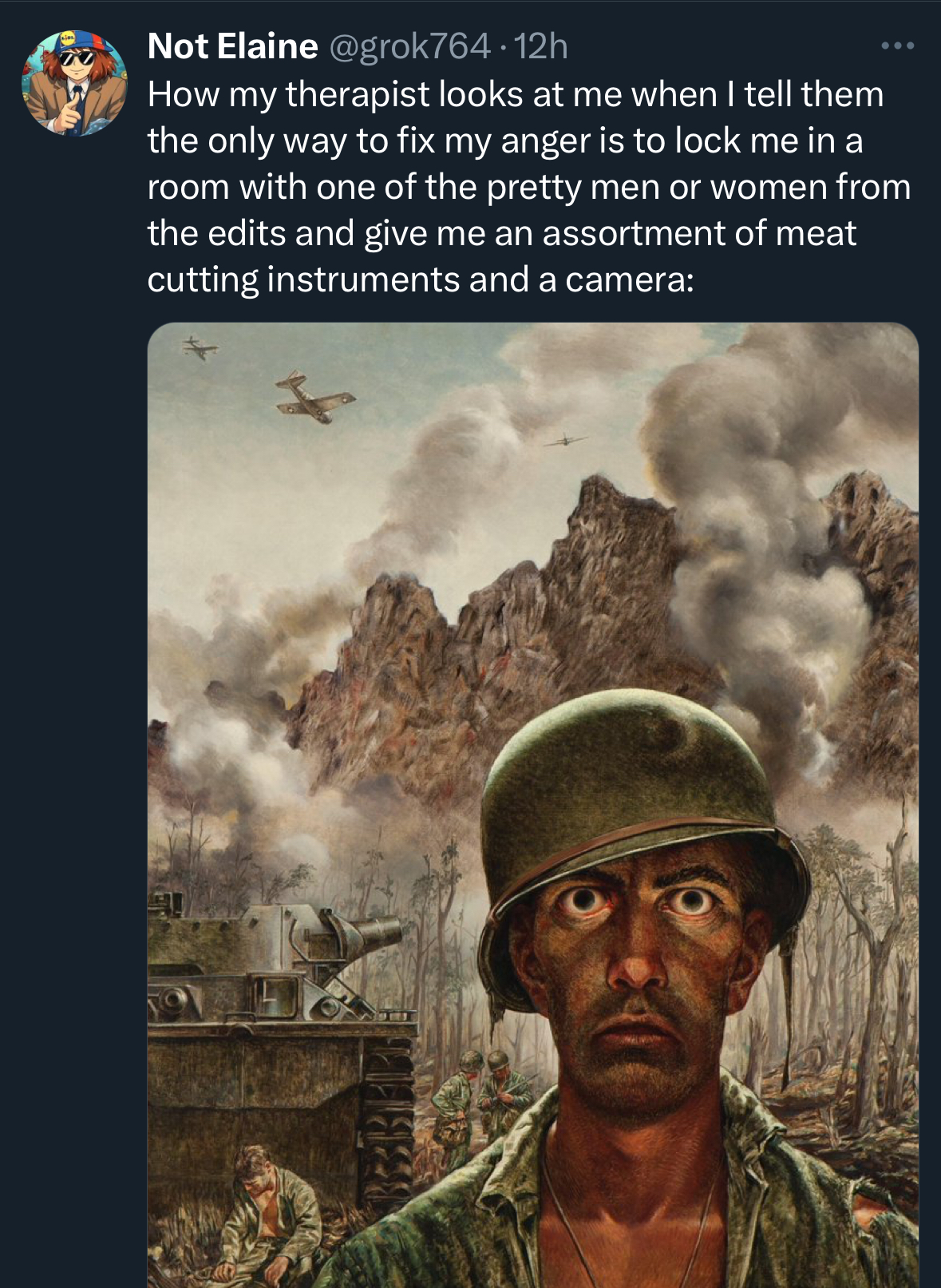The image size is (941, 1288).
Task: Open the "Not Elaine" display name link
Action: coord(232,47)
